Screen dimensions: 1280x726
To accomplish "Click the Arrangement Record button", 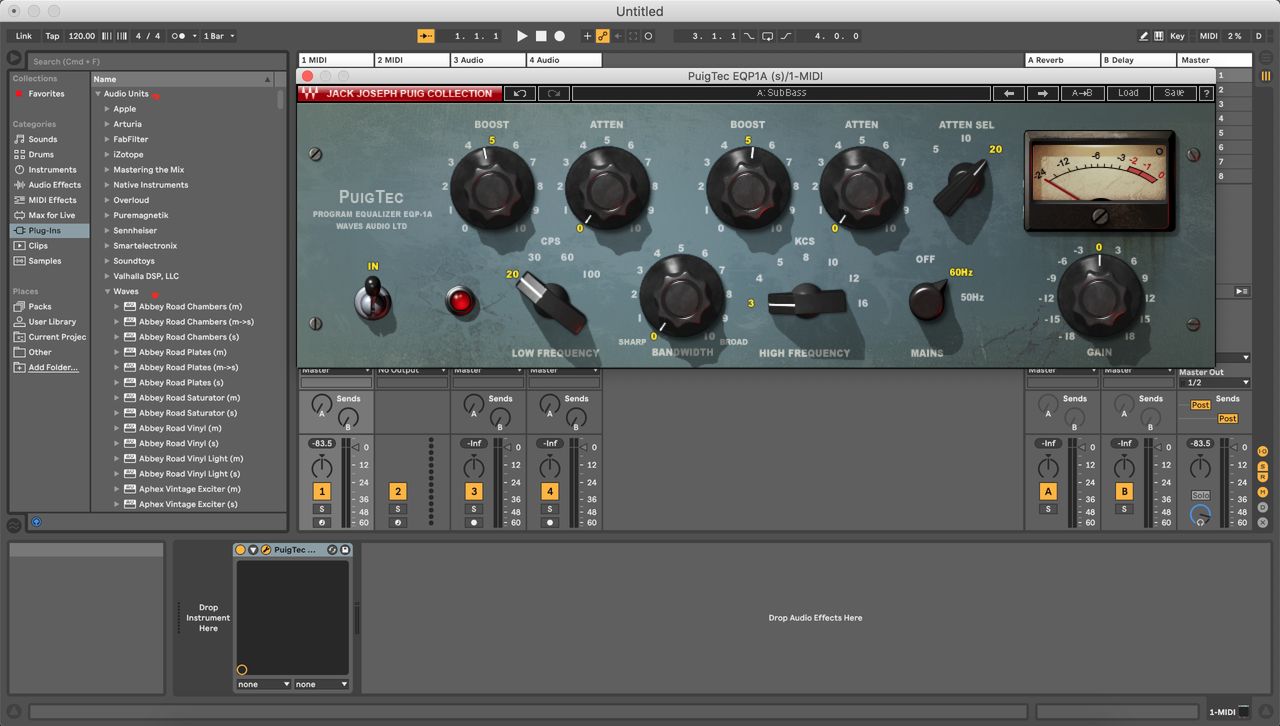I will point(560,36).
